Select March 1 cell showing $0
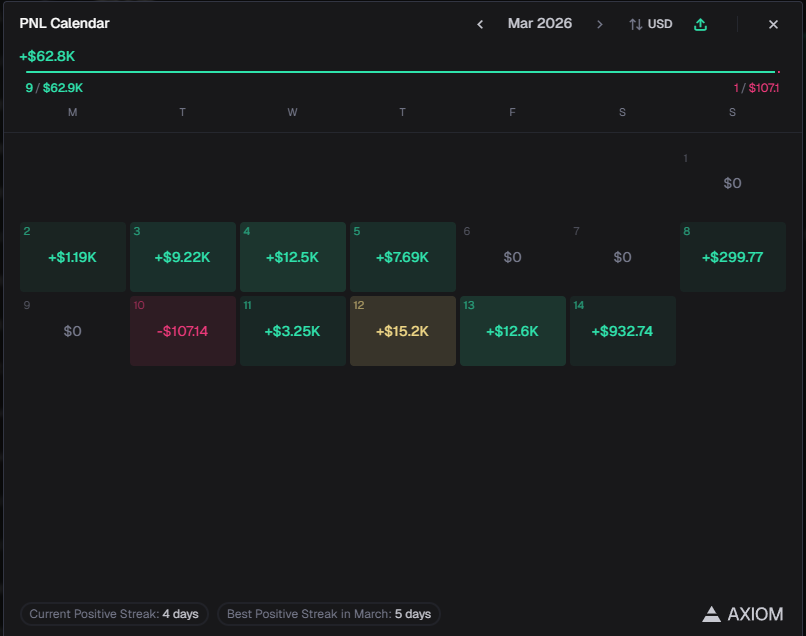Image resolution: width=806 pixels, height=636 pixels. (x=732, y=183)
